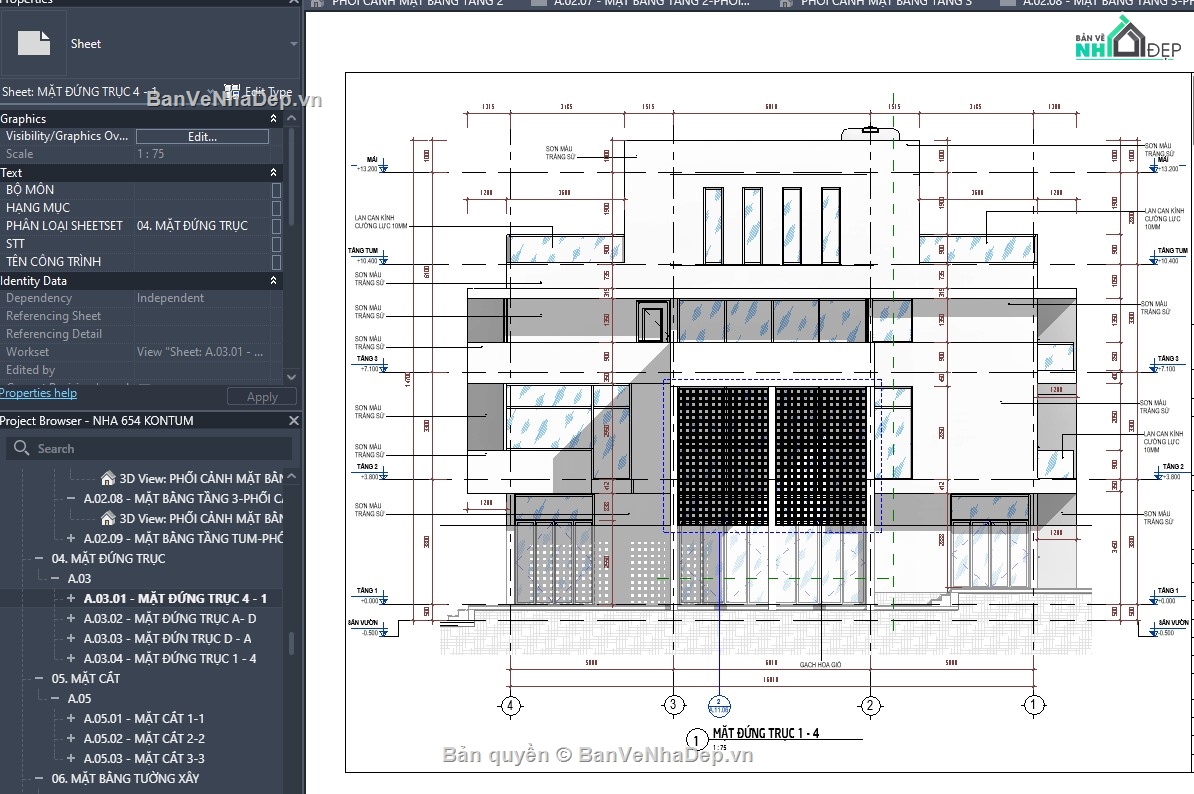The height and width of the screenshot is (794, 1194).
Task: Click grid bubble 3 in the elevation
Action: click(x=672, y=704)
